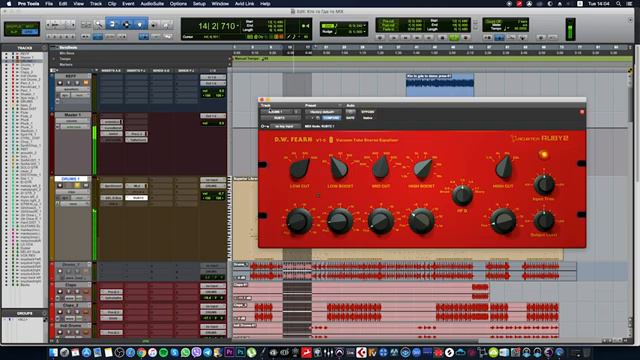The image size is (640, 360).
Task: Select the Grabber tool
Action: [140, 24]
